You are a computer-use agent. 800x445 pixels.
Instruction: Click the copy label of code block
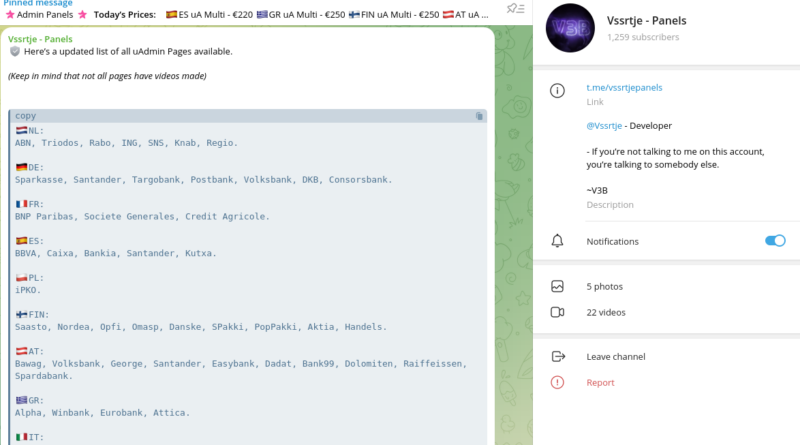26,116
